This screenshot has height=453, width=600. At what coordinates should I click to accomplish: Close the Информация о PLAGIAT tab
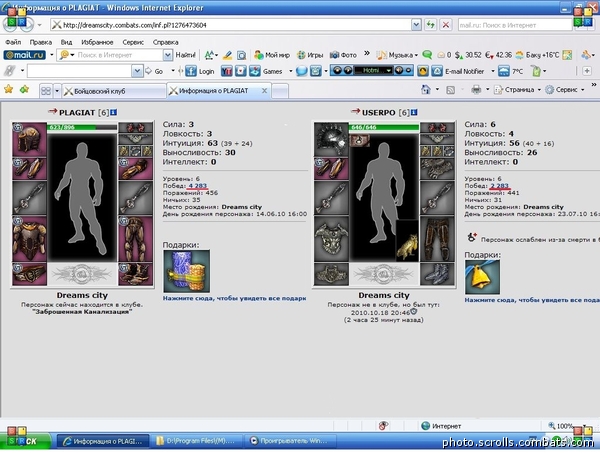(x=264, y=91)
